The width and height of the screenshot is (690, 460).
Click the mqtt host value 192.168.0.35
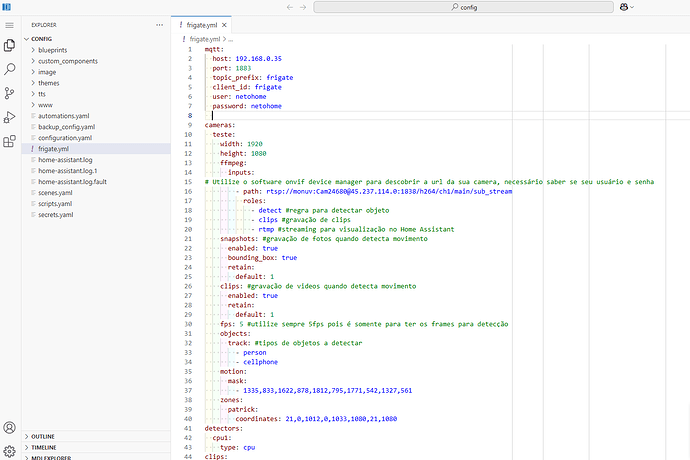coord(258,59)
